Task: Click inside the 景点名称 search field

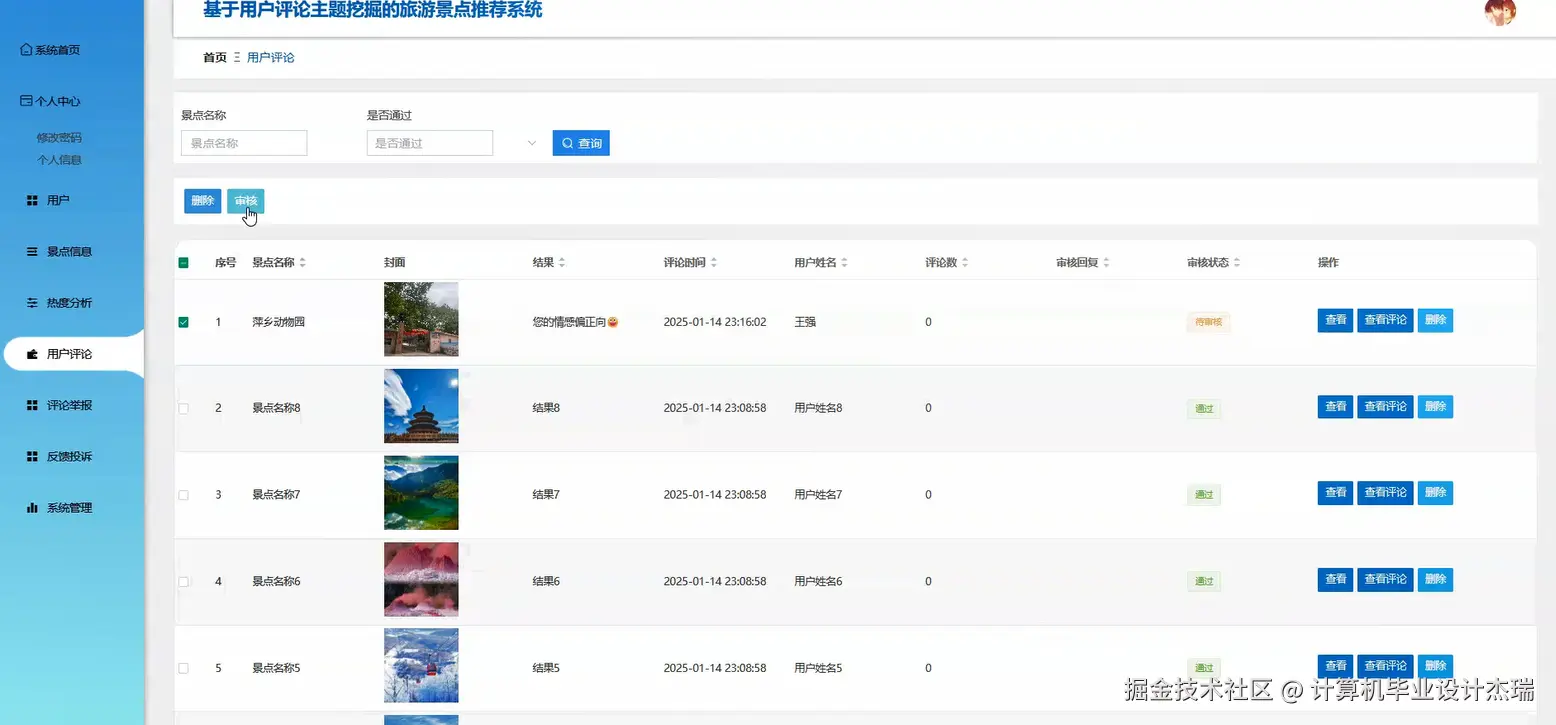Action: coord(243,142)
